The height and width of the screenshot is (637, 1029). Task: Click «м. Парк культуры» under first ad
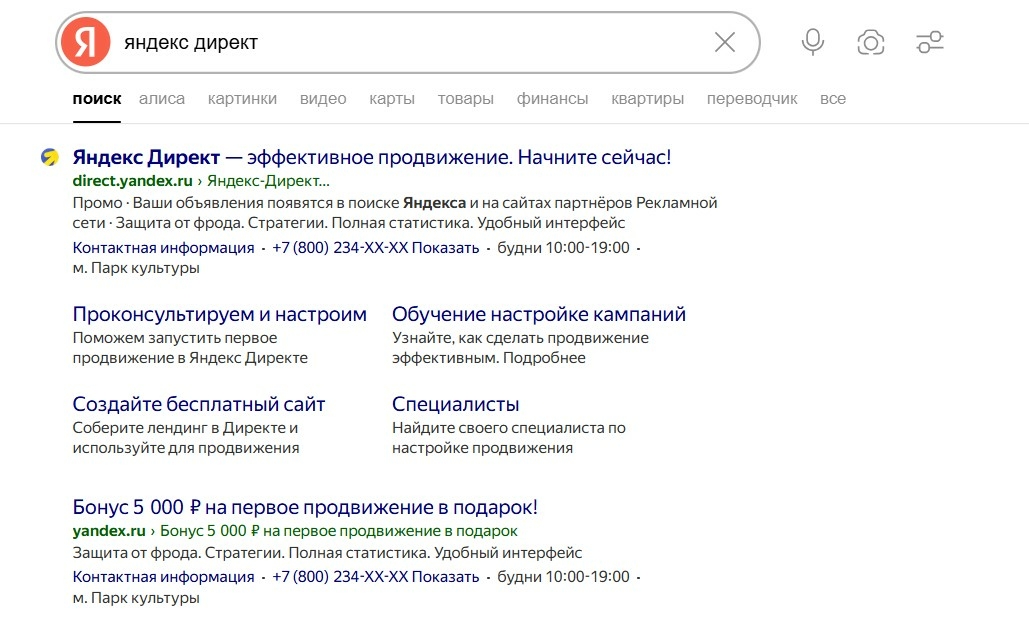tap(136, 268)
